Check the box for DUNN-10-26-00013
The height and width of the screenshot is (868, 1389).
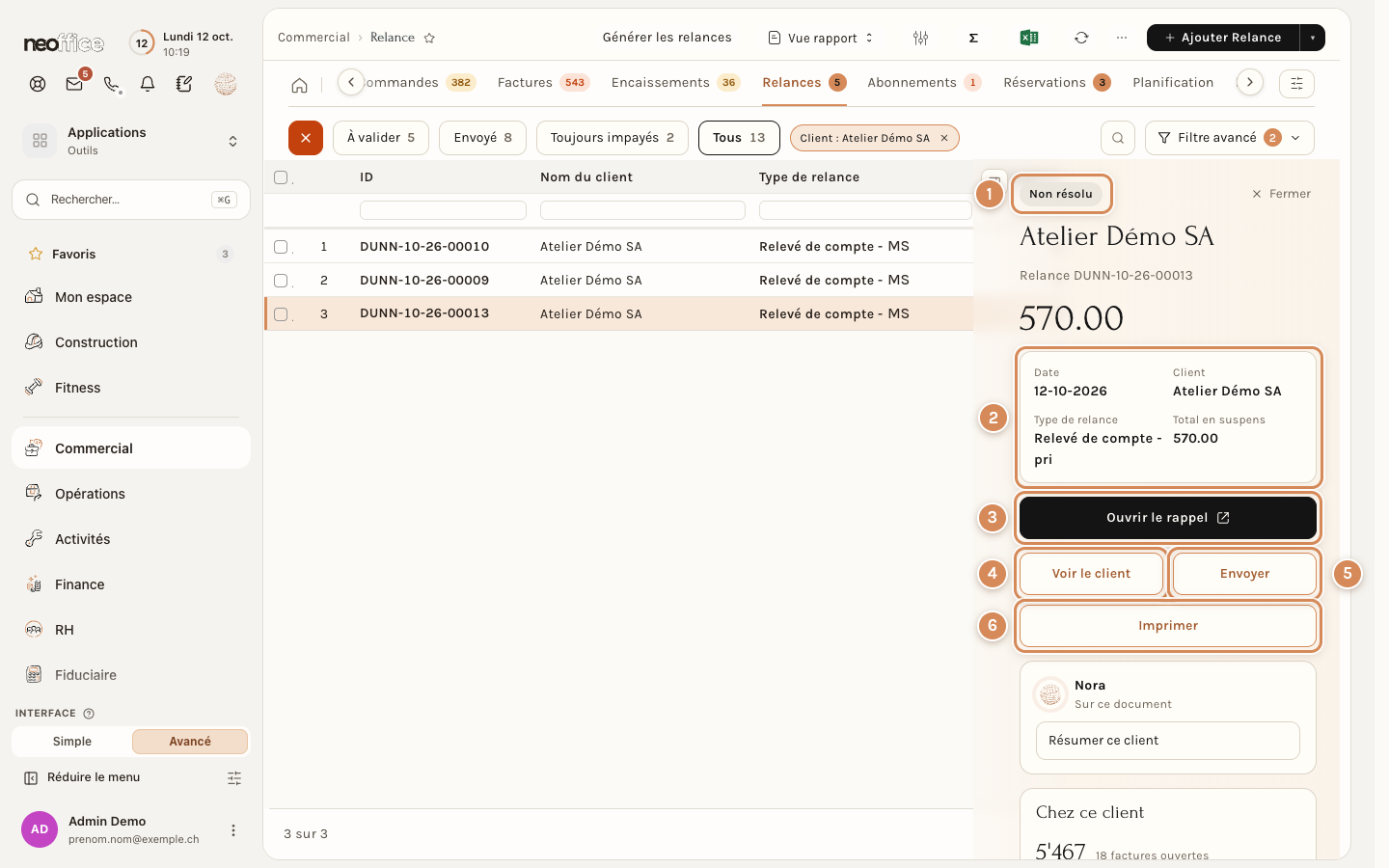pos(281,314)
